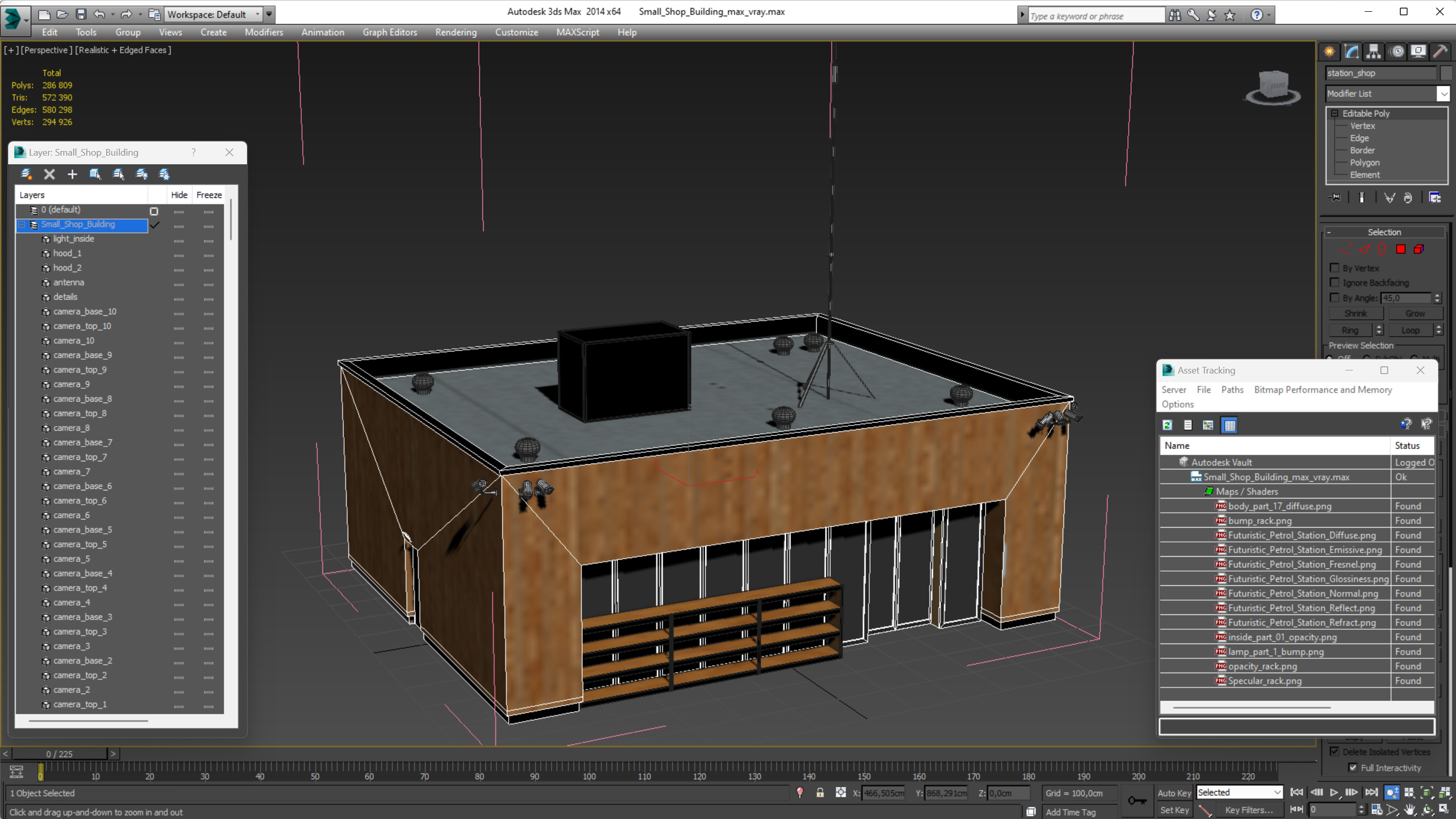The image size is (1456, 819).
Task: Open the Display command panel tab
Action: (1418, 52)
